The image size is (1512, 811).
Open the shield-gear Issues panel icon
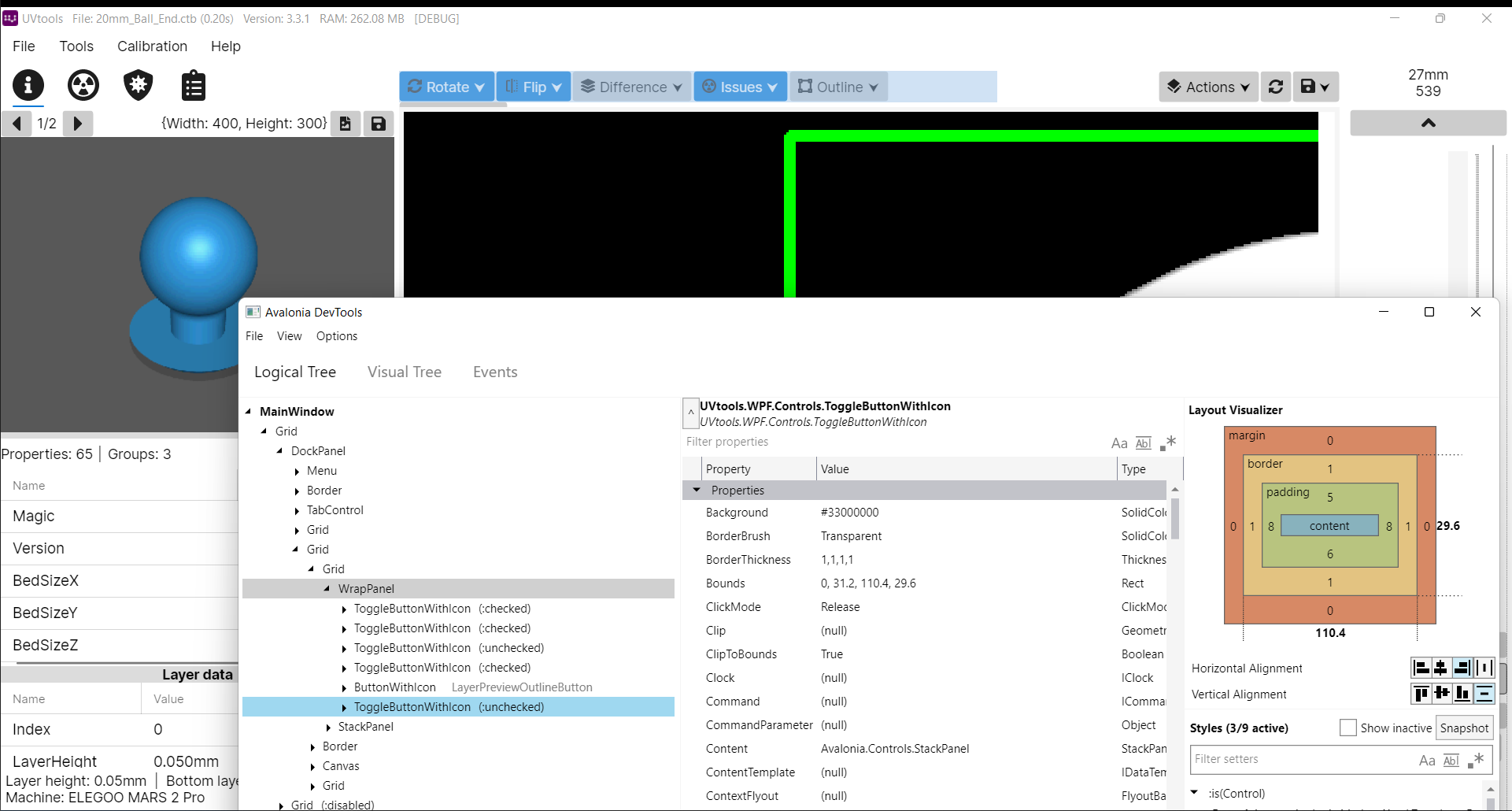[138, 85]
